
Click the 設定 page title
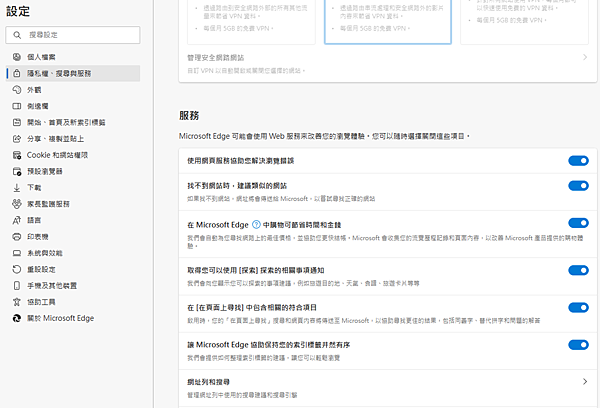pyautogui.click(x=18, y=11)
